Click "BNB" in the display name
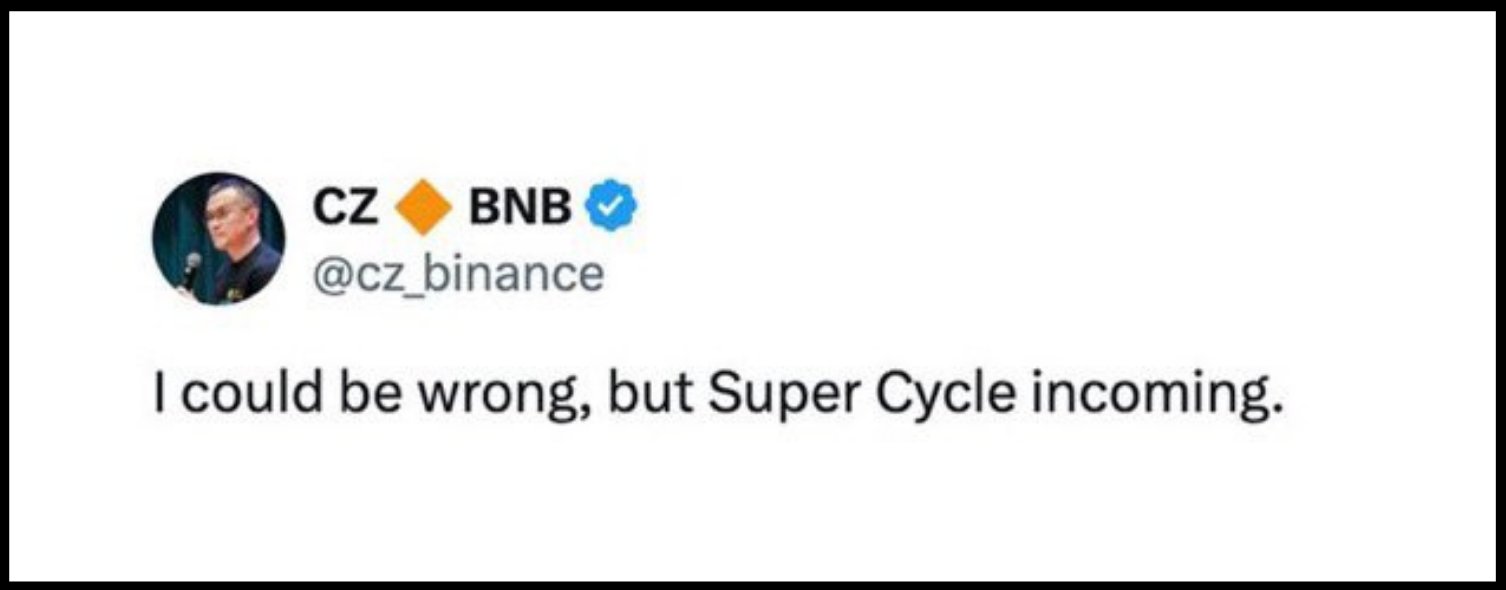1506x590 pixels. 520,207
